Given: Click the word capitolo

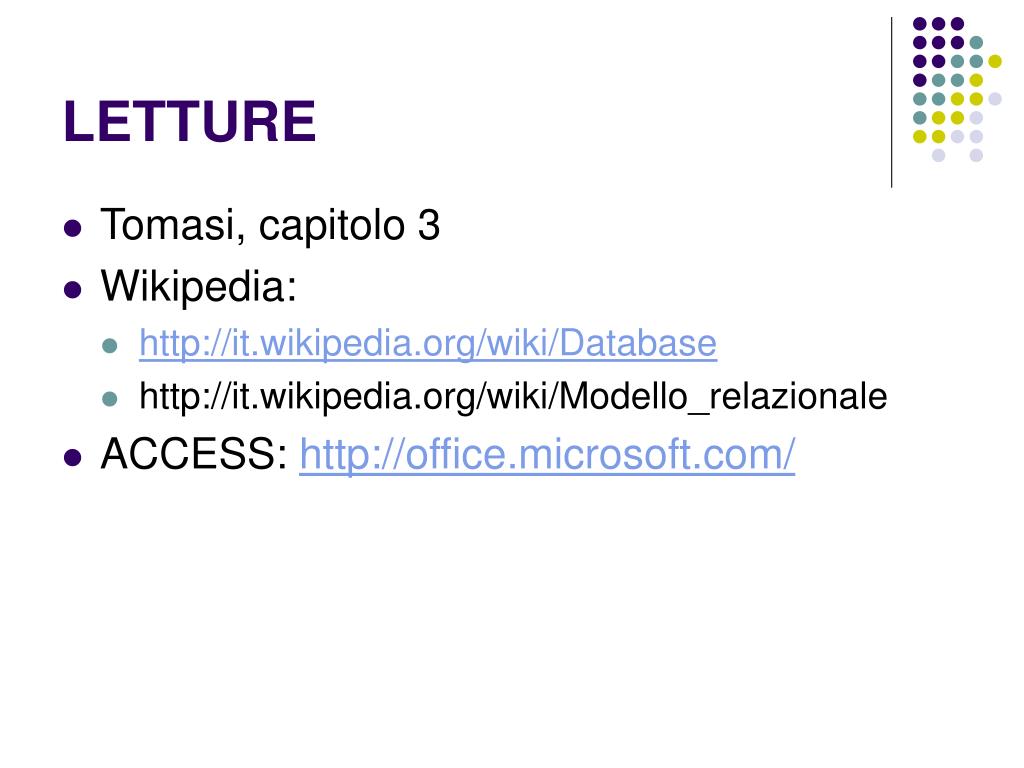Looking at the screenshot, I should [x=332, y=227].
